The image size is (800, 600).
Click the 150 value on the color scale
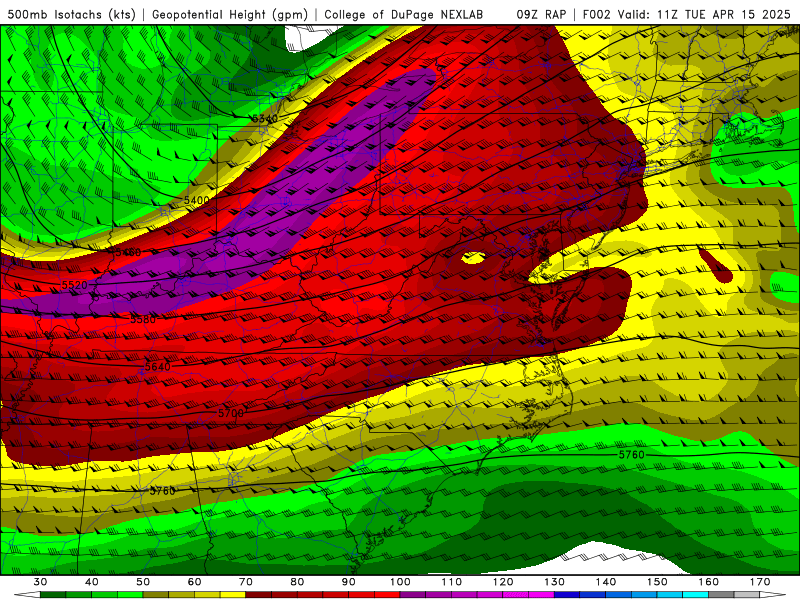658,582
